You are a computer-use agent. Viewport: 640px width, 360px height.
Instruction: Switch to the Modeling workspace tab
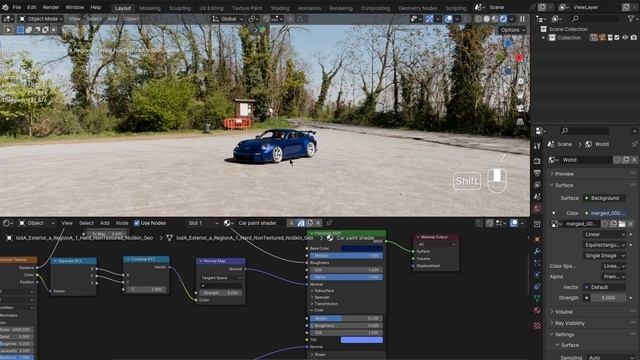(x=150, y=8)
